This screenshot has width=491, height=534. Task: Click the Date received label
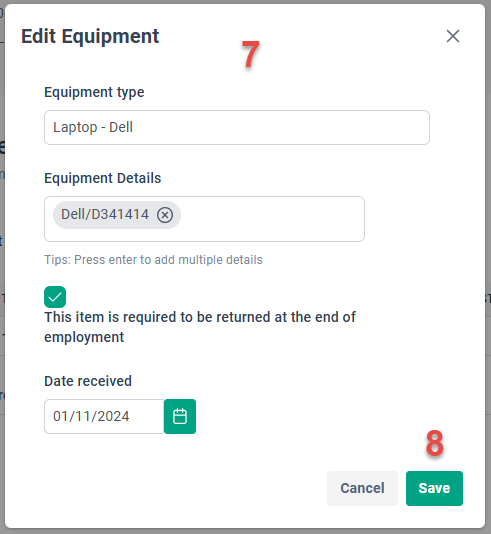coord(88,381)
